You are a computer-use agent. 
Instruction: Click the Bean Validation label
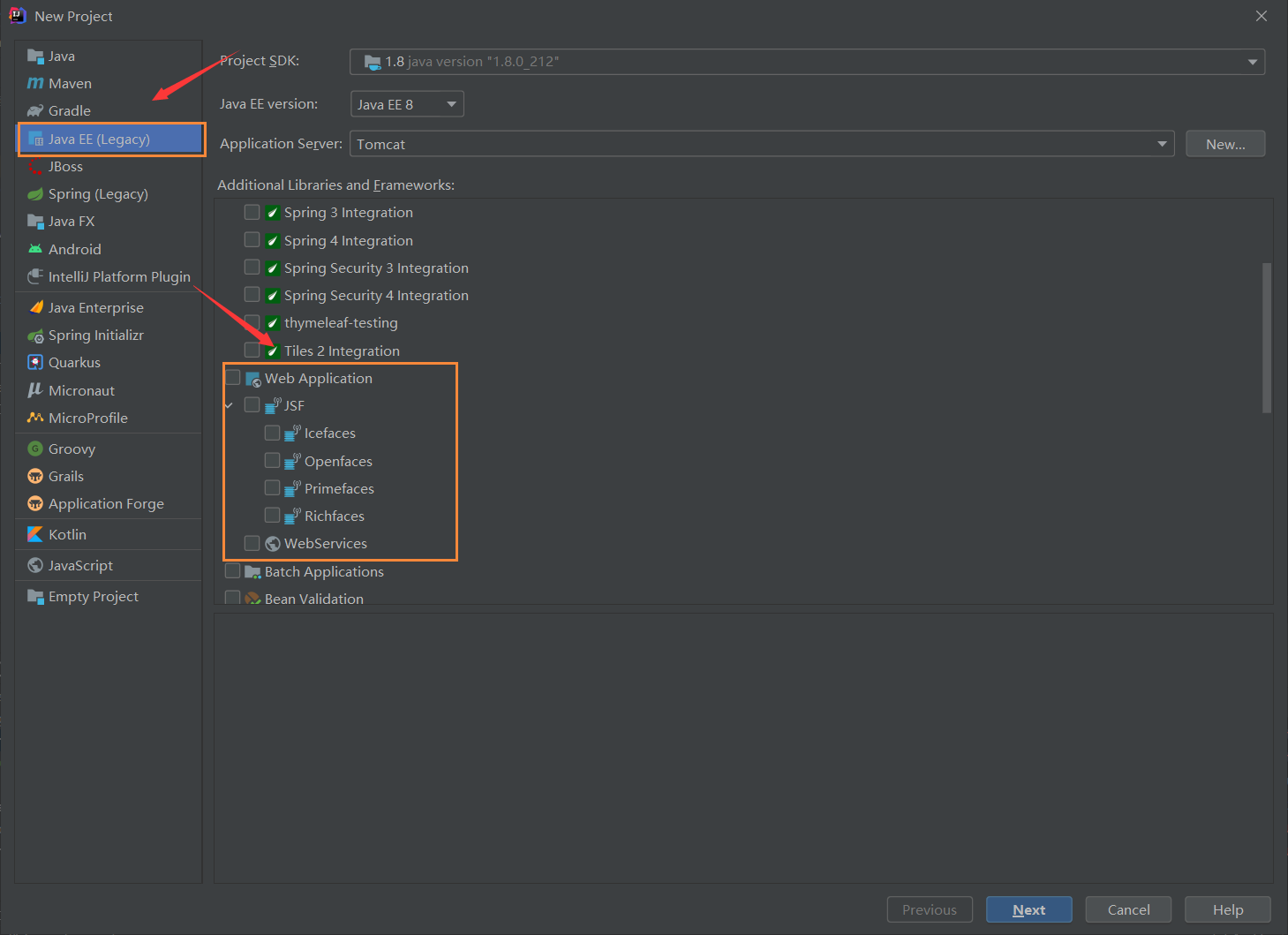click(x=314, y=599)
